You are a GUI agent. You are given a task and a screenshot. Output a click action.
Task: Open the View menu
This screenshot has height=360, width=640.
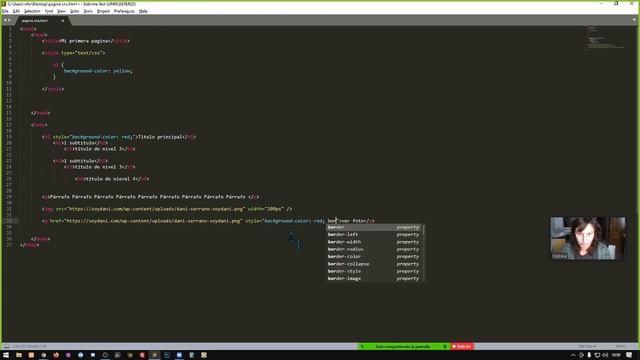pos(61,11)
